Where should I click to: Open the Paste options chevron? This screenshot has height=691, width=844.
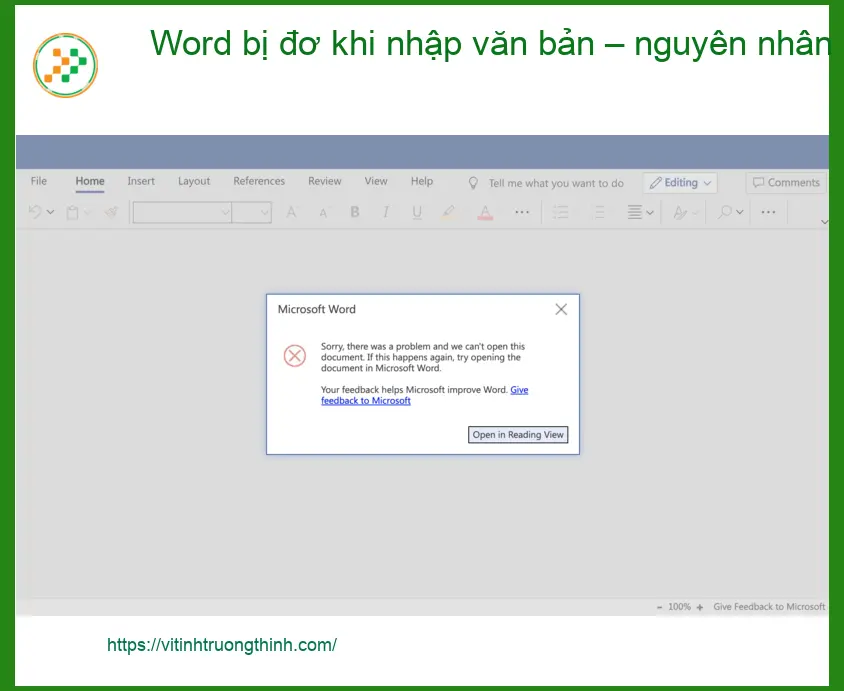87,213
